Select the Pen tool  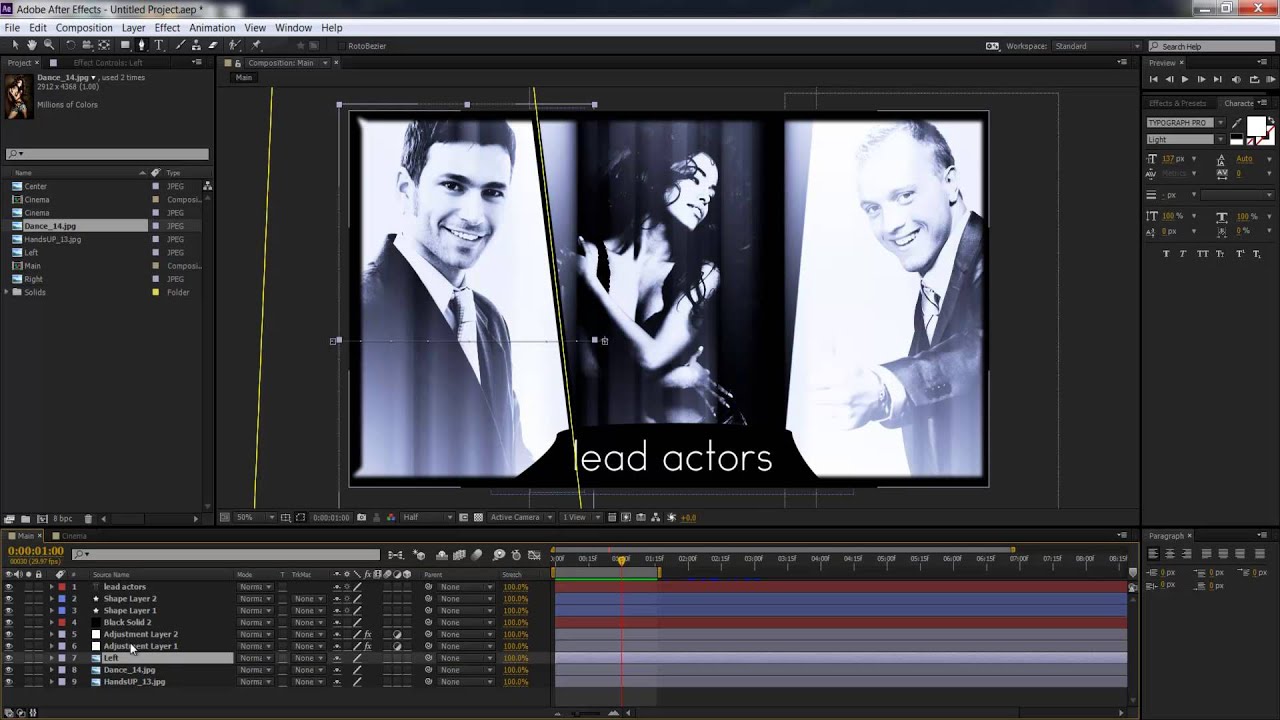pyautogui.click(x=142, y=46)
